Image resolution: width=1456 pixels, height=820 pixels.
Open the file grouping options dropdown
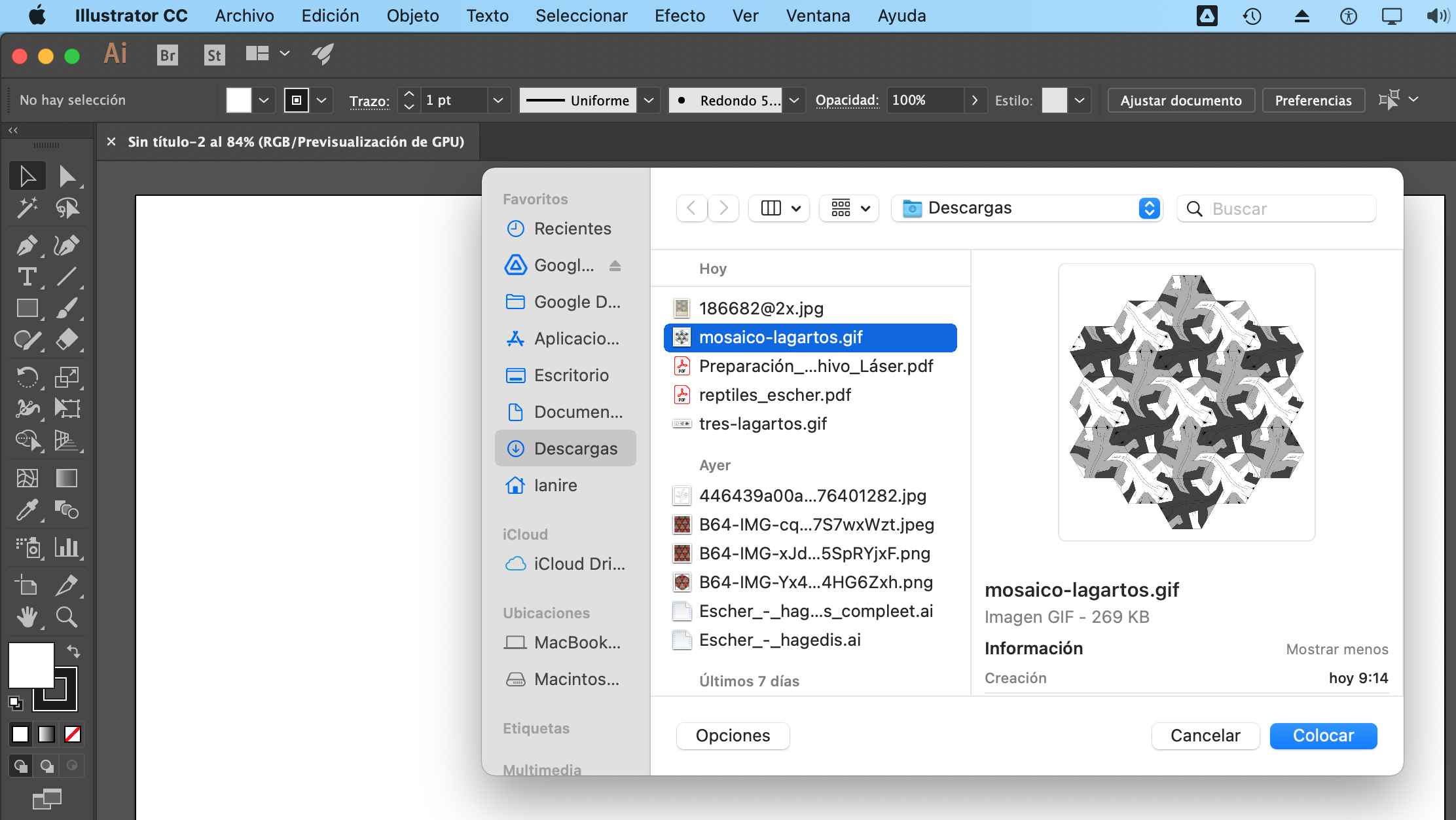[x=850, y=208]
